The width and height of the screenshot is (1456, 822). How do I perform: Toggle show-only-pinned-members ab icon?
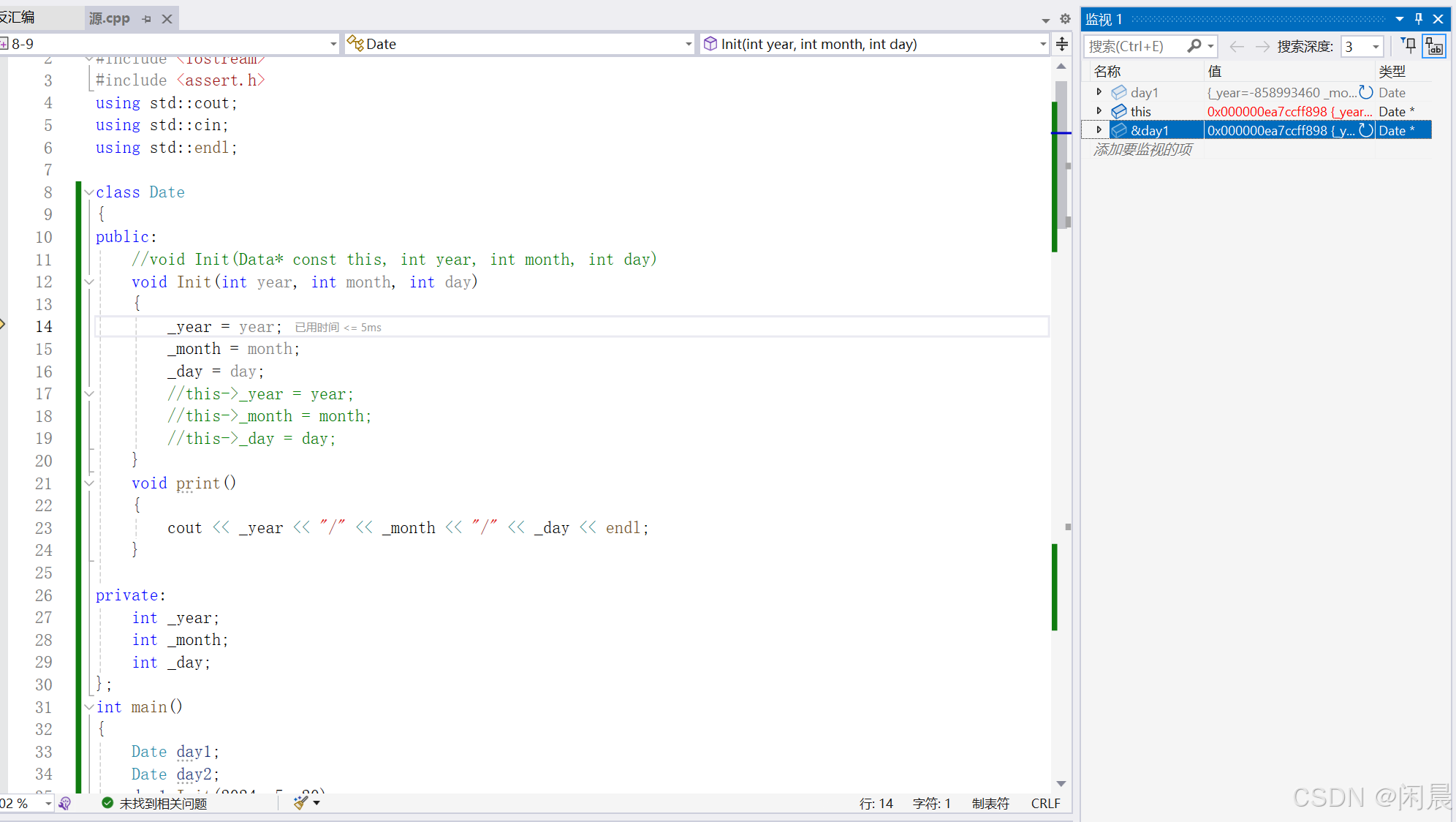(x=1434, y=46)
